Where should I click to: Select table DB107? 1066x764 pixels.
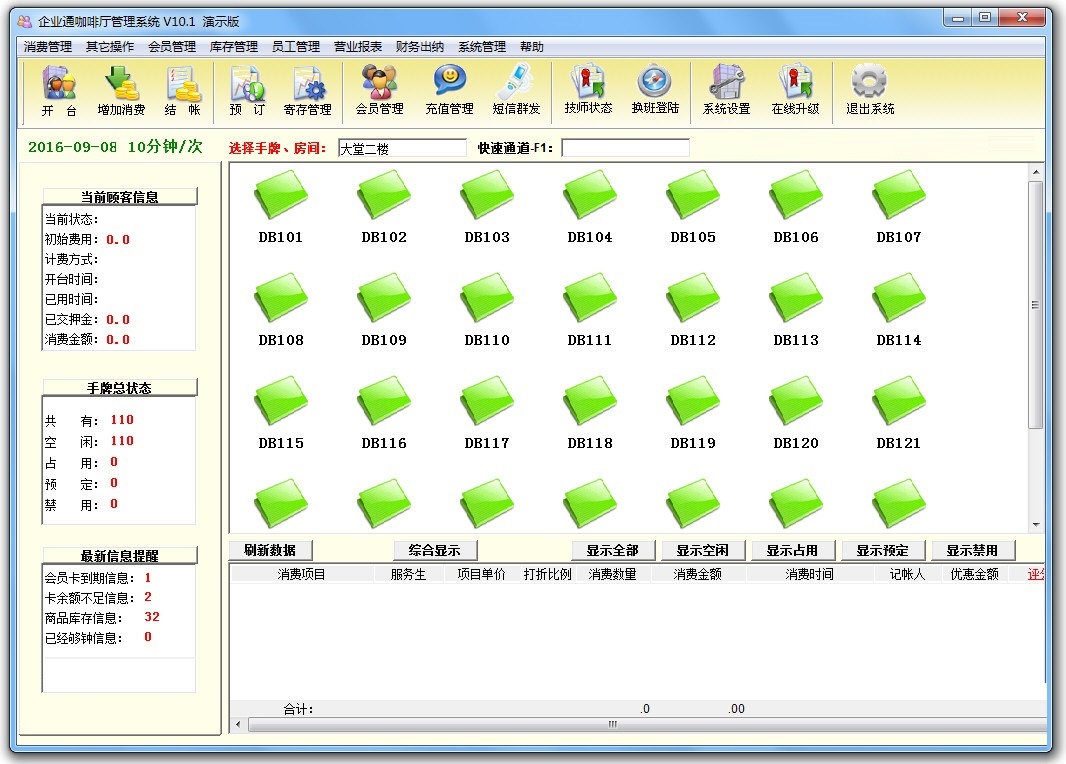click(898, 207)
